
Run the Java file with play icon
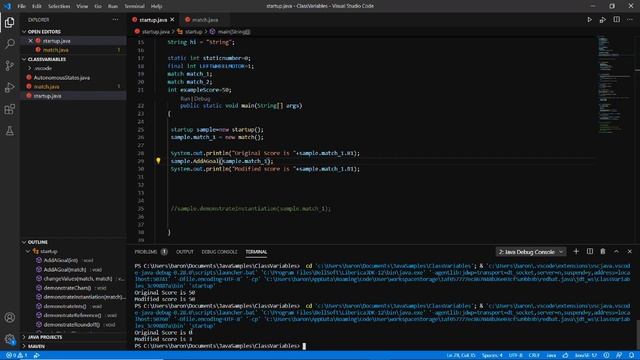click(589, 20)
